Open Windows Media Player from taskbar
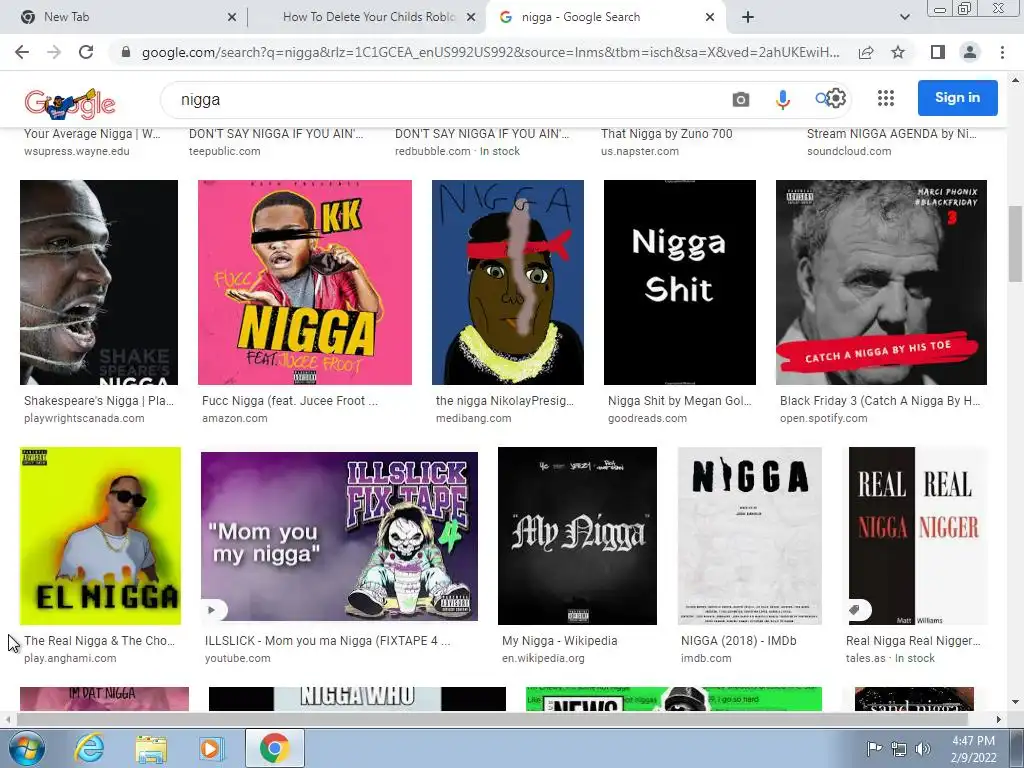This screenshot has height=768, width=1024. click(210, 748)
